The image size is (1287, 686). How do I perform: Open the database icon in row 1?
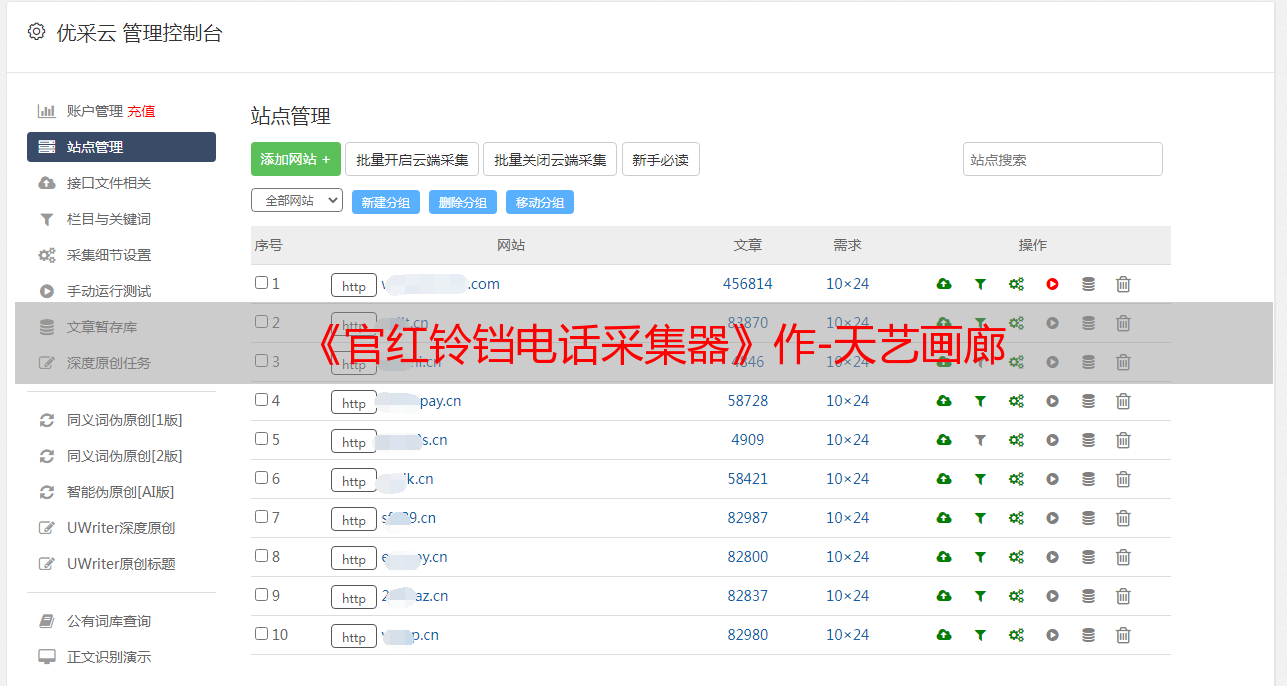[x=1088, y=284]
